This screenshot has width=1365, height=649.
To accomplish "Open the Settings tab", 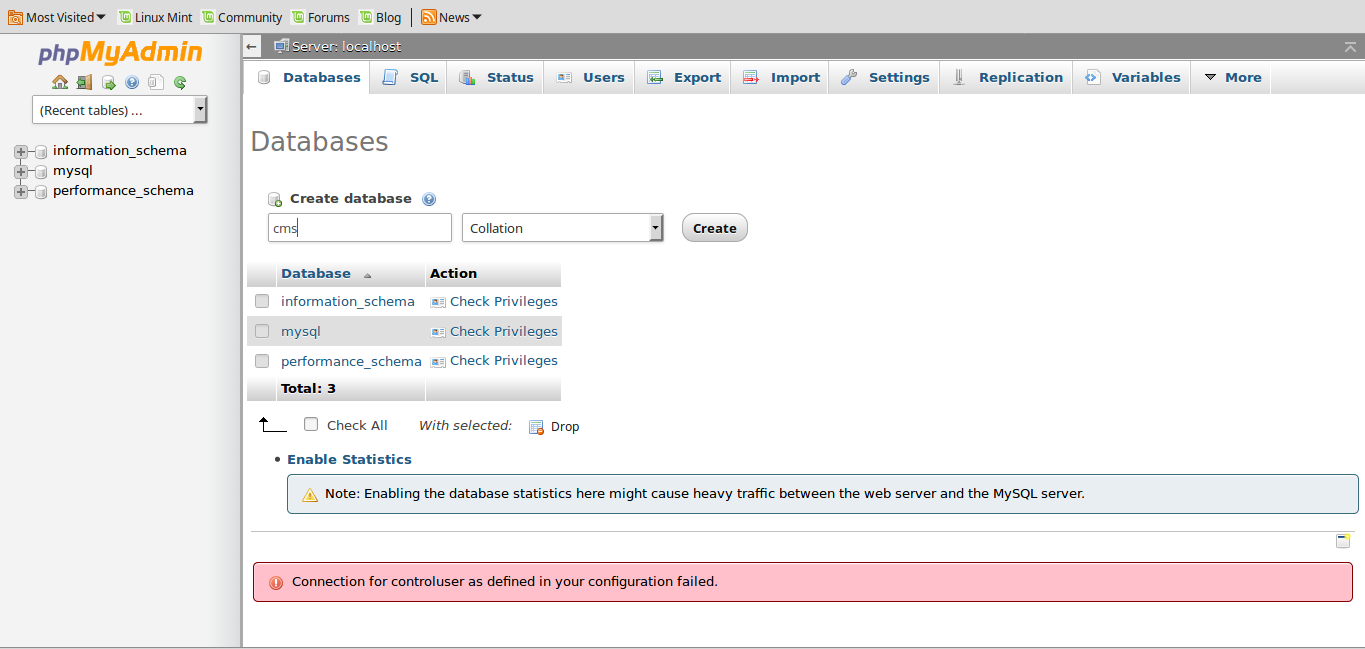I will (885, 77).
